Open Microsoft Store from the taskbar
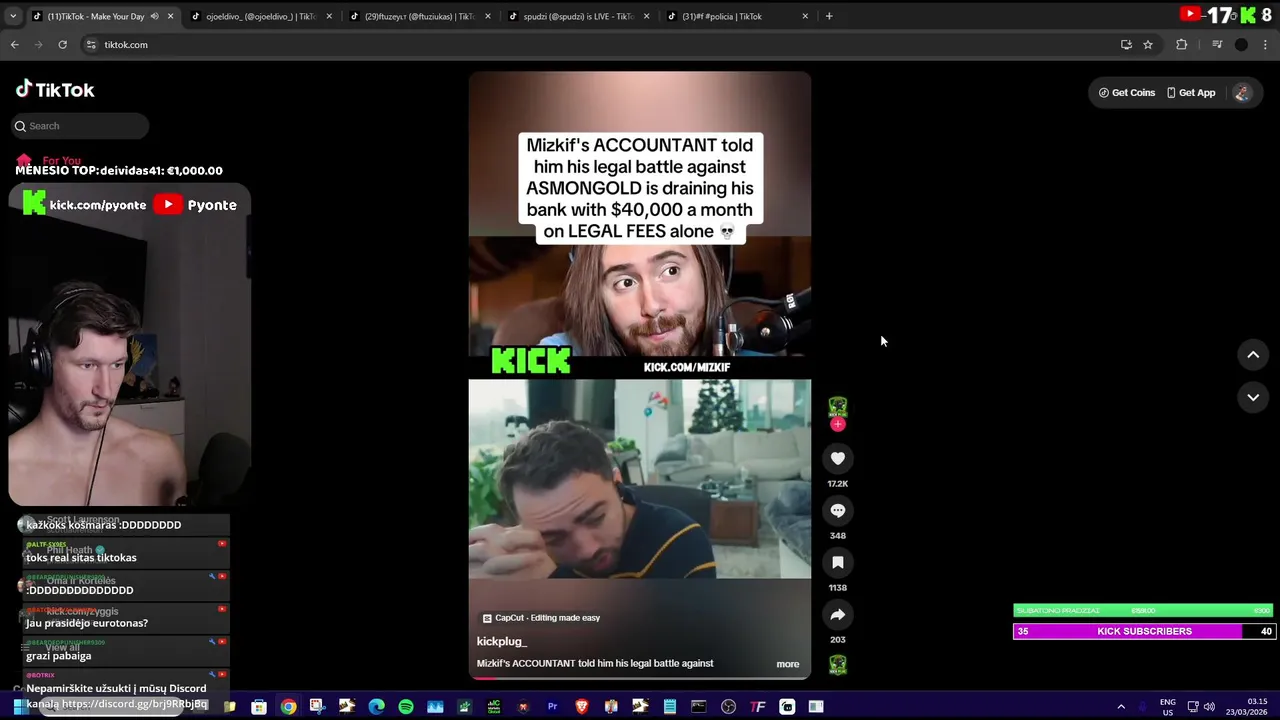The width and height of the screenshot is (1280, 720). click(x=259, y=707)
